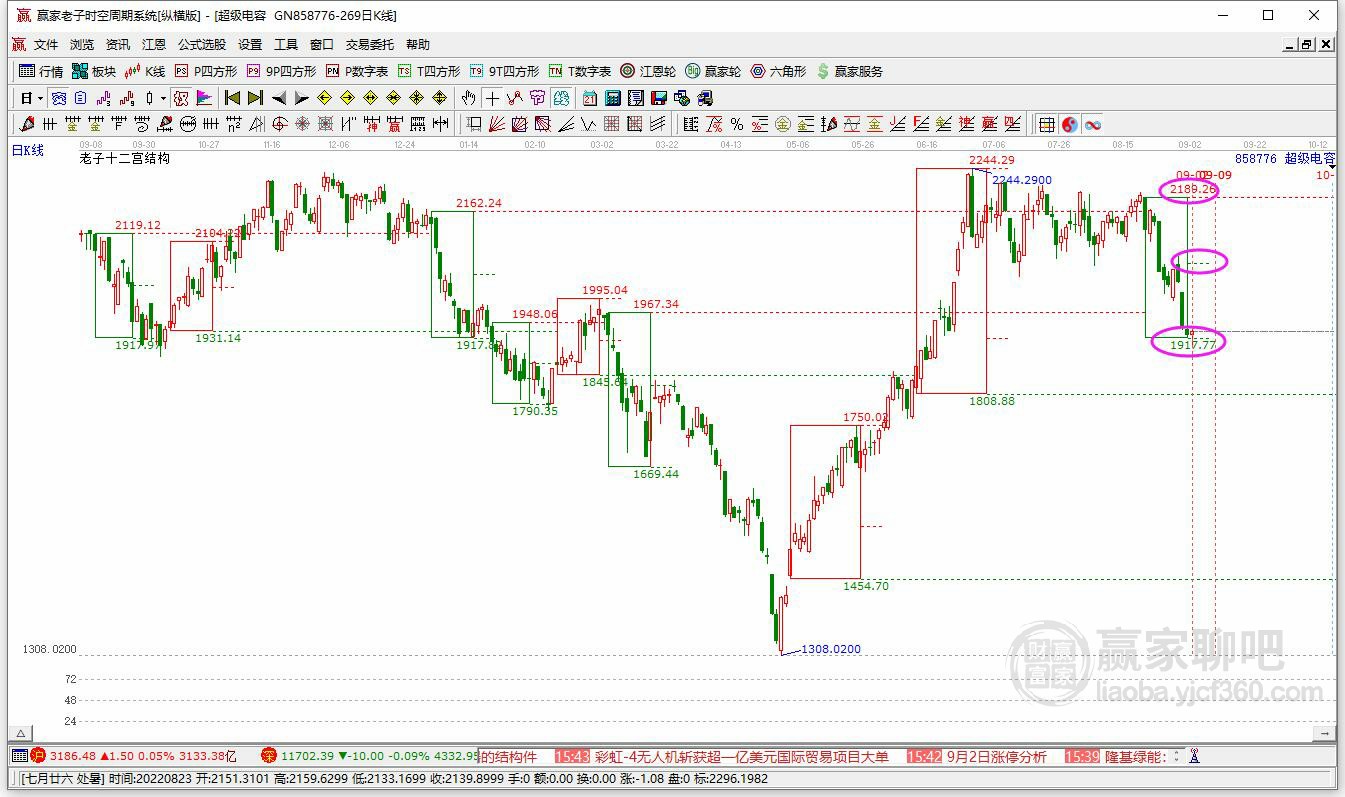Open the 9P四方形 tool

tap(281, 71)
